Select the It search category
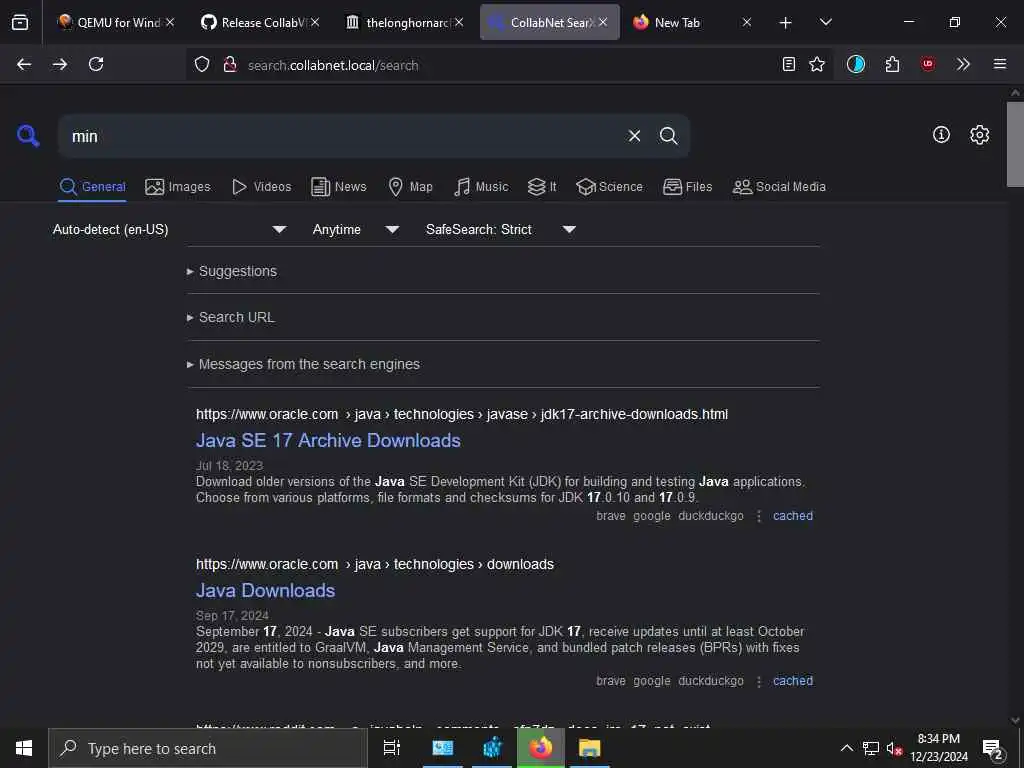 click(542, 187)
